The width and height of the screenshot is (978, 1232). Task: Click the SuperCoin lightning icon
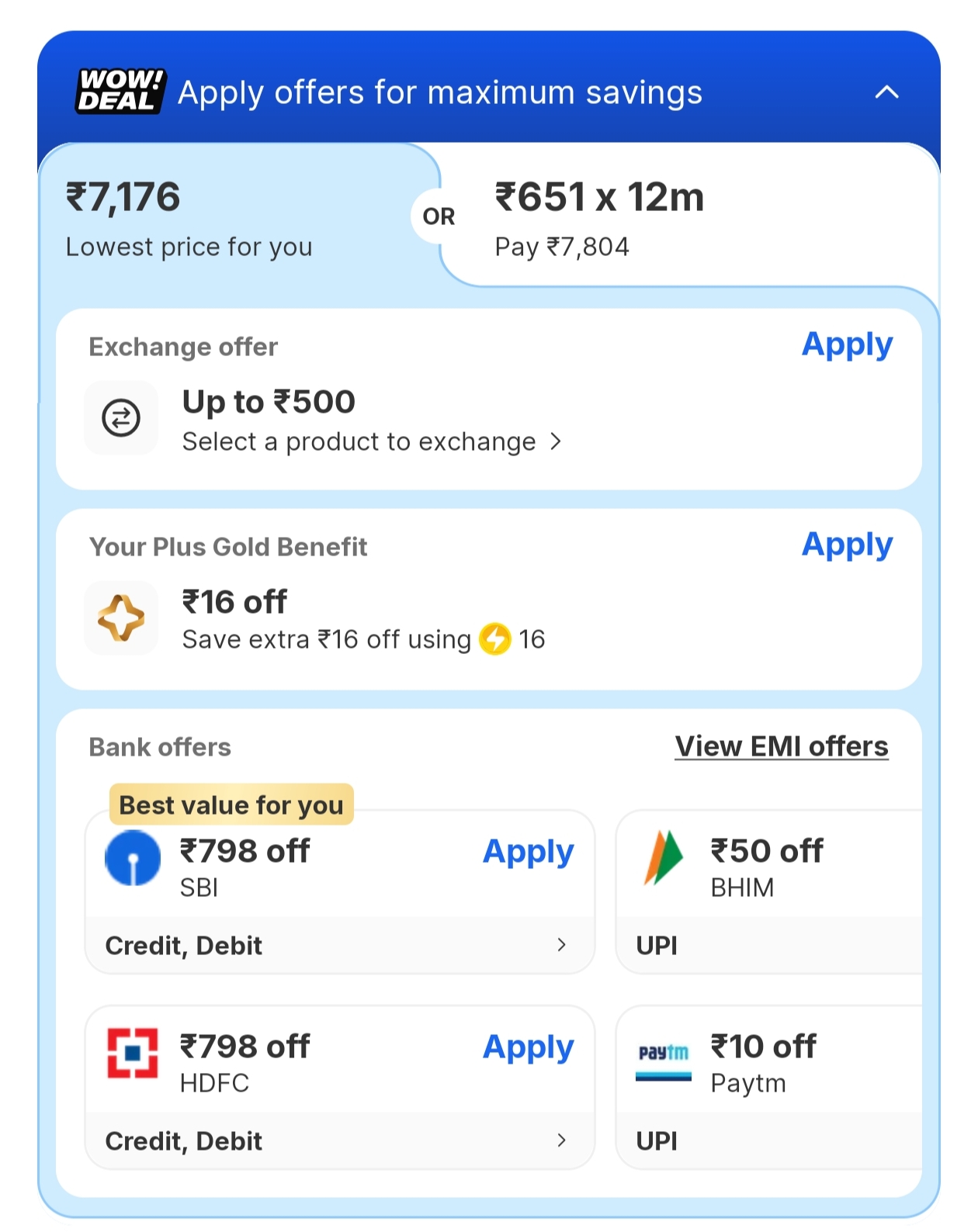[495, 639]
